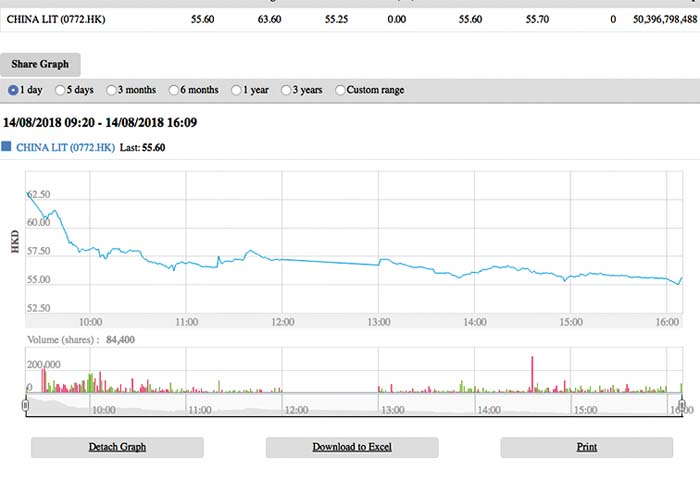This screenshot has height=481, width=700.
Task: Click the 62.50 price axis label
Action: pos(38,195)
